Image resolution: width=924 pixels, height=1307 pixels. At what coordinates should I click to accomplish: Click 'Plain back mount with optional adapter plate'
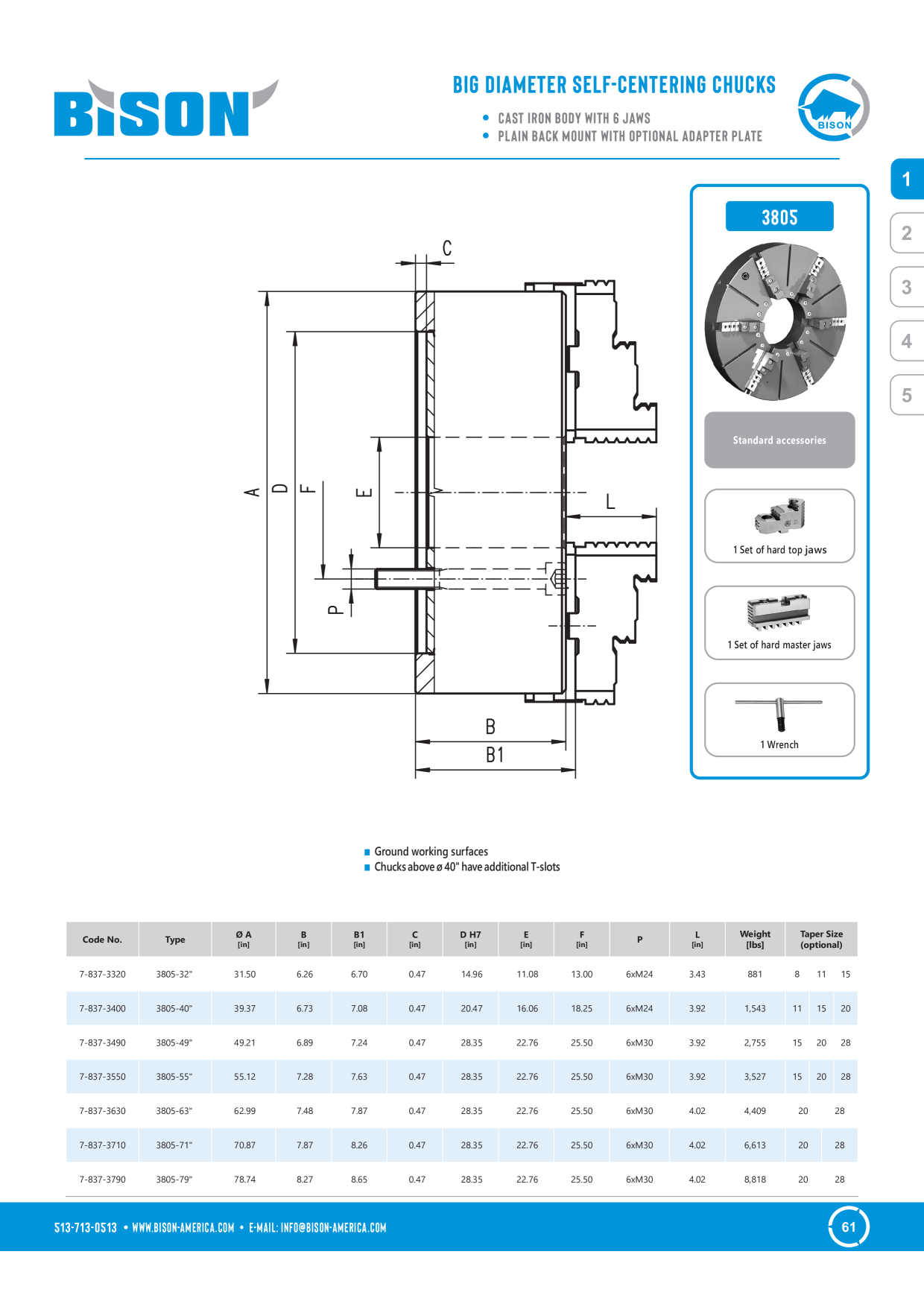(630, 136)
